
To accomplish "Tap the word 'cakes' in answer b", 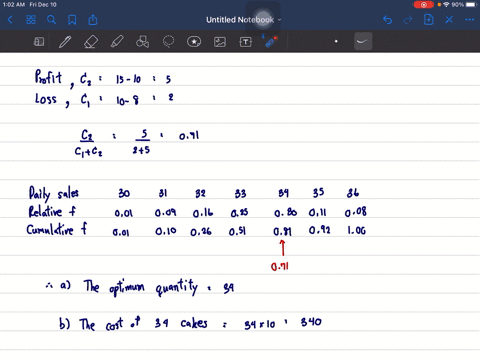I will [x=194, y=323].
